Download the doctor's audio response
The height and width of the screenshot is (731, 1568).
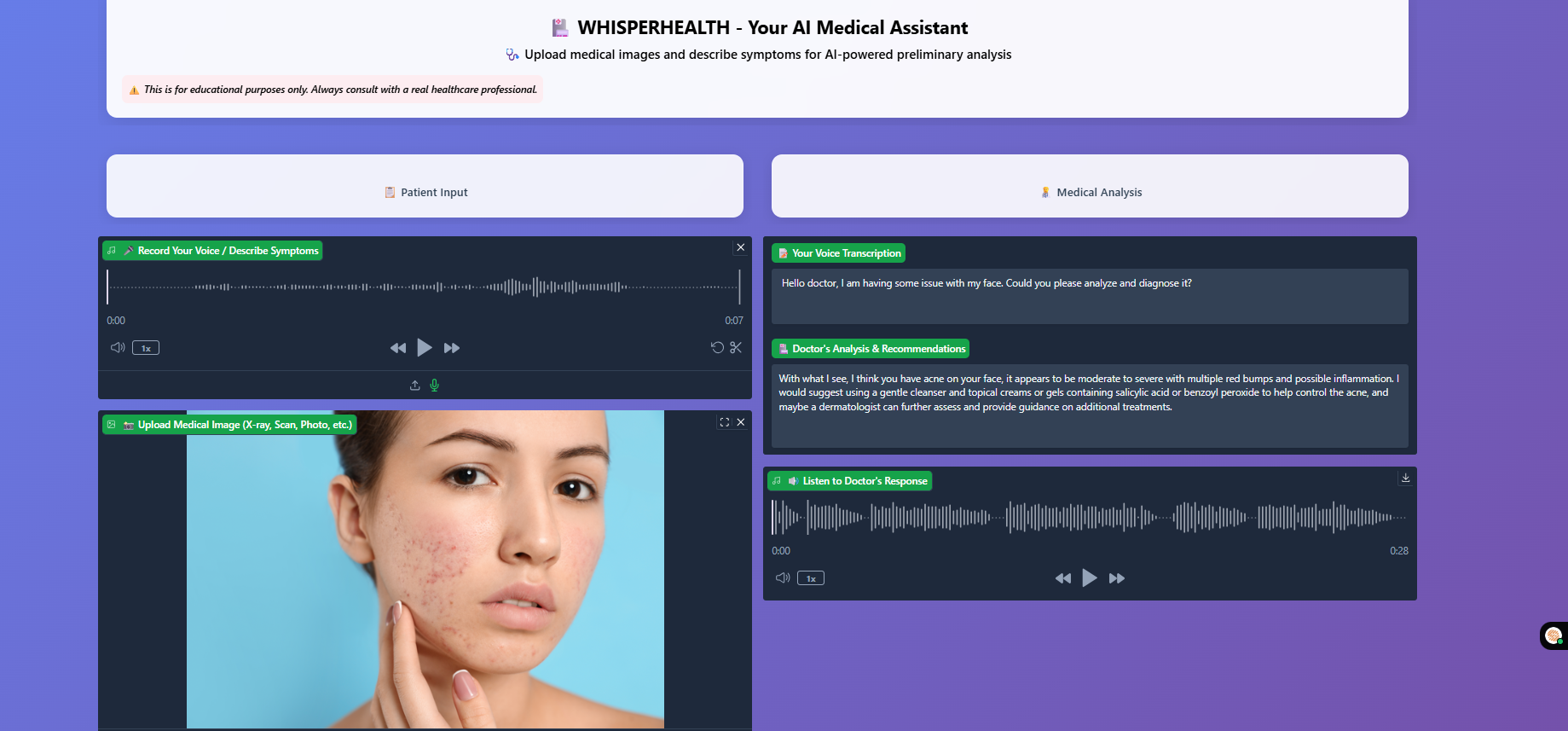tap(1405, 479)
